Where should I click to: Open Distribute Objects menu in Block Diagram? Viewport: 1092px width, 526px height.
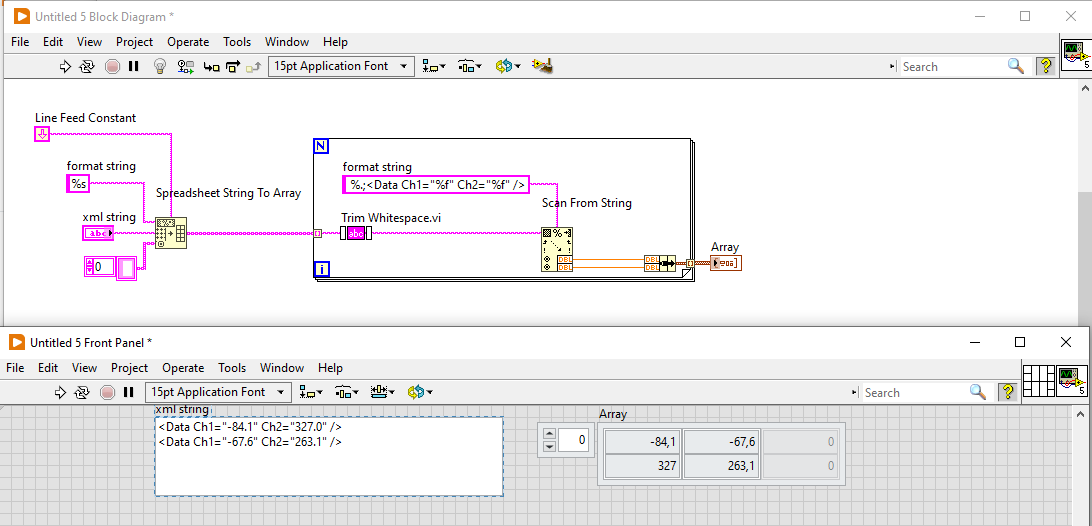pos(470,67)
